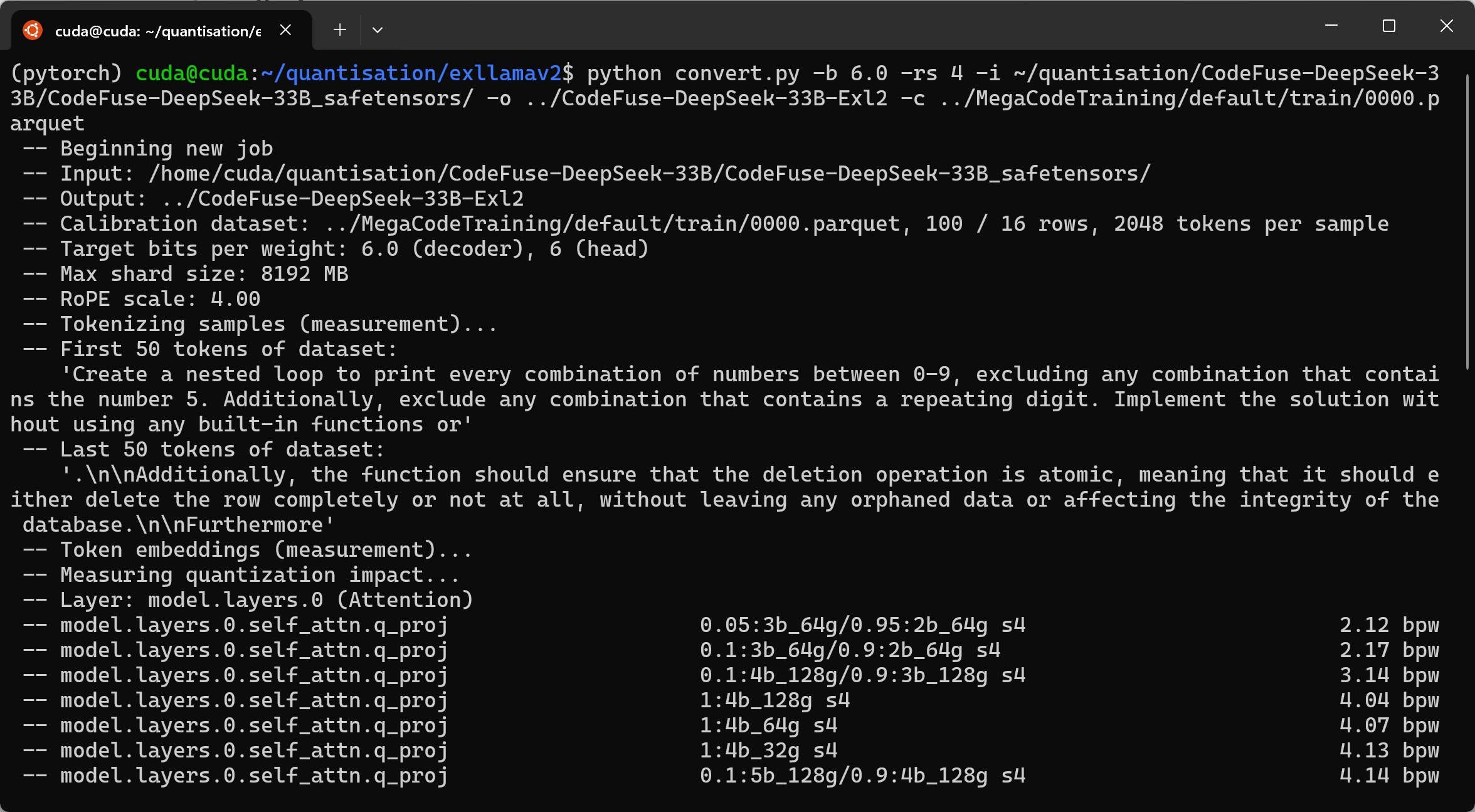The height and width of the screenshot is (812, 1475).
Task: Select the cuda@cuda terminal tab
Action: click(x=161, y=30)
